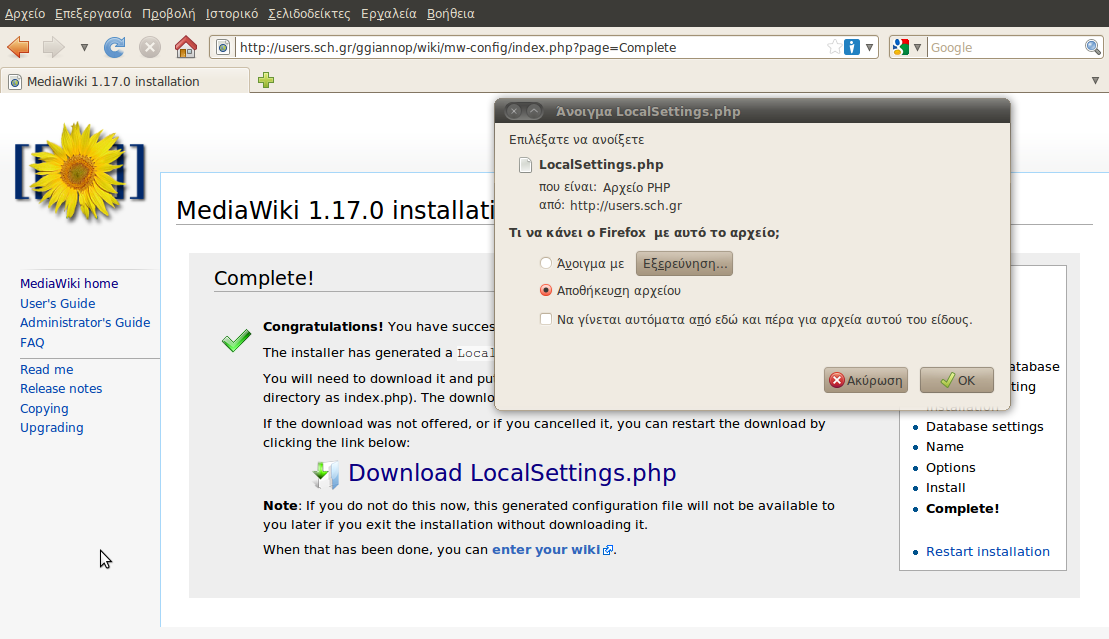This screenshot has width=1109, height=639.
Task: Open the Copying link
Action: tap(44, 408)
